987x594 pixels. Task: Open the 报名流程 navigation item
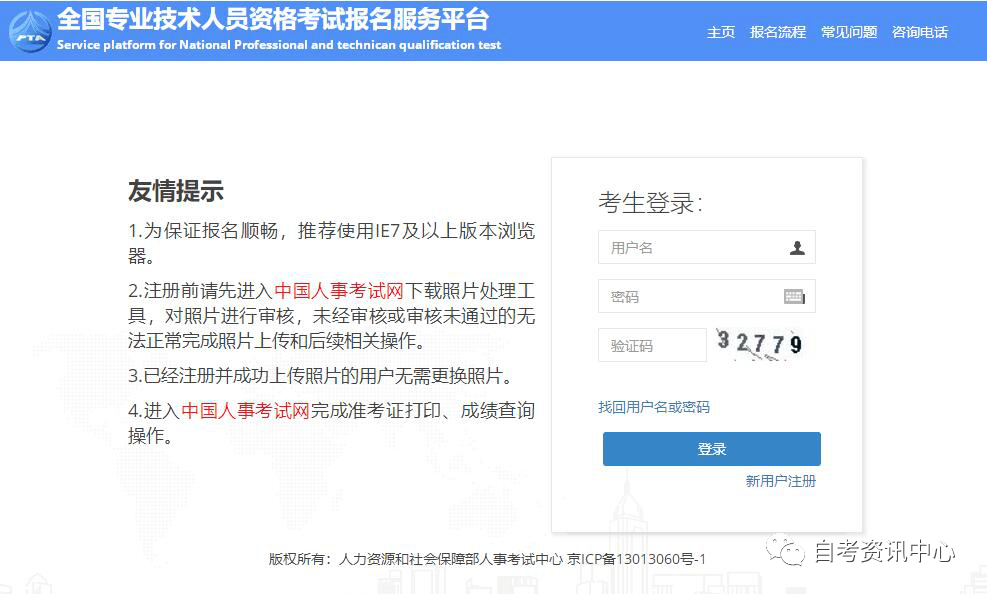coord(777,32)
